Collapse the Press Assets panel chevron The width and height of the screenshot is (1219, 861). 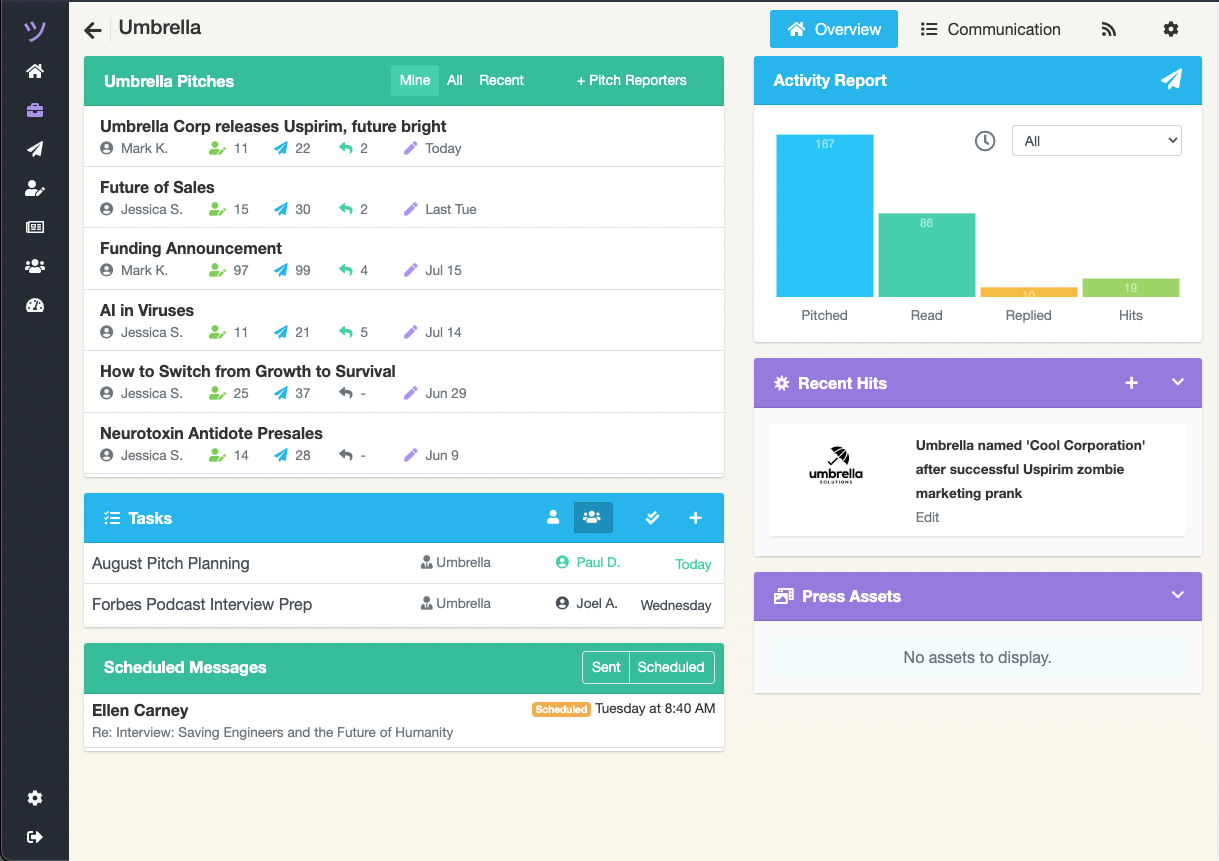pos(1178,595)
